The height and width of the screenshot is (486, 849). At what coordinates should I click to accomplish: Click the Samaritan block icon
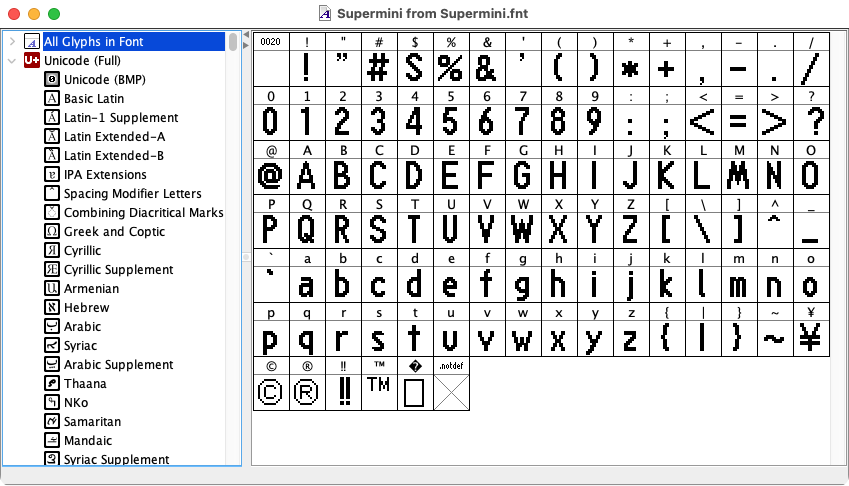52,421
